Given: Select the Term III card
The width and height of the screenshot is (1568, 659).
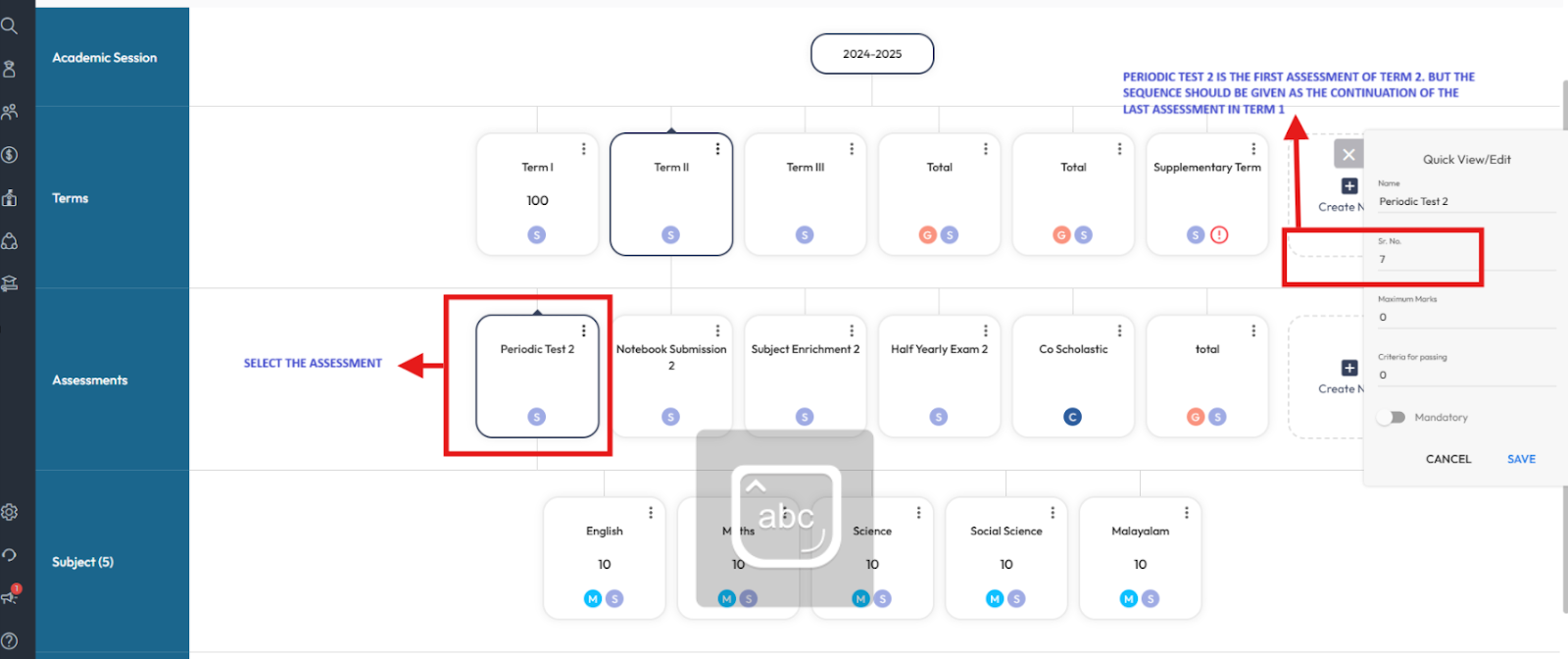Looking at the screenshot, I should 805,194.
